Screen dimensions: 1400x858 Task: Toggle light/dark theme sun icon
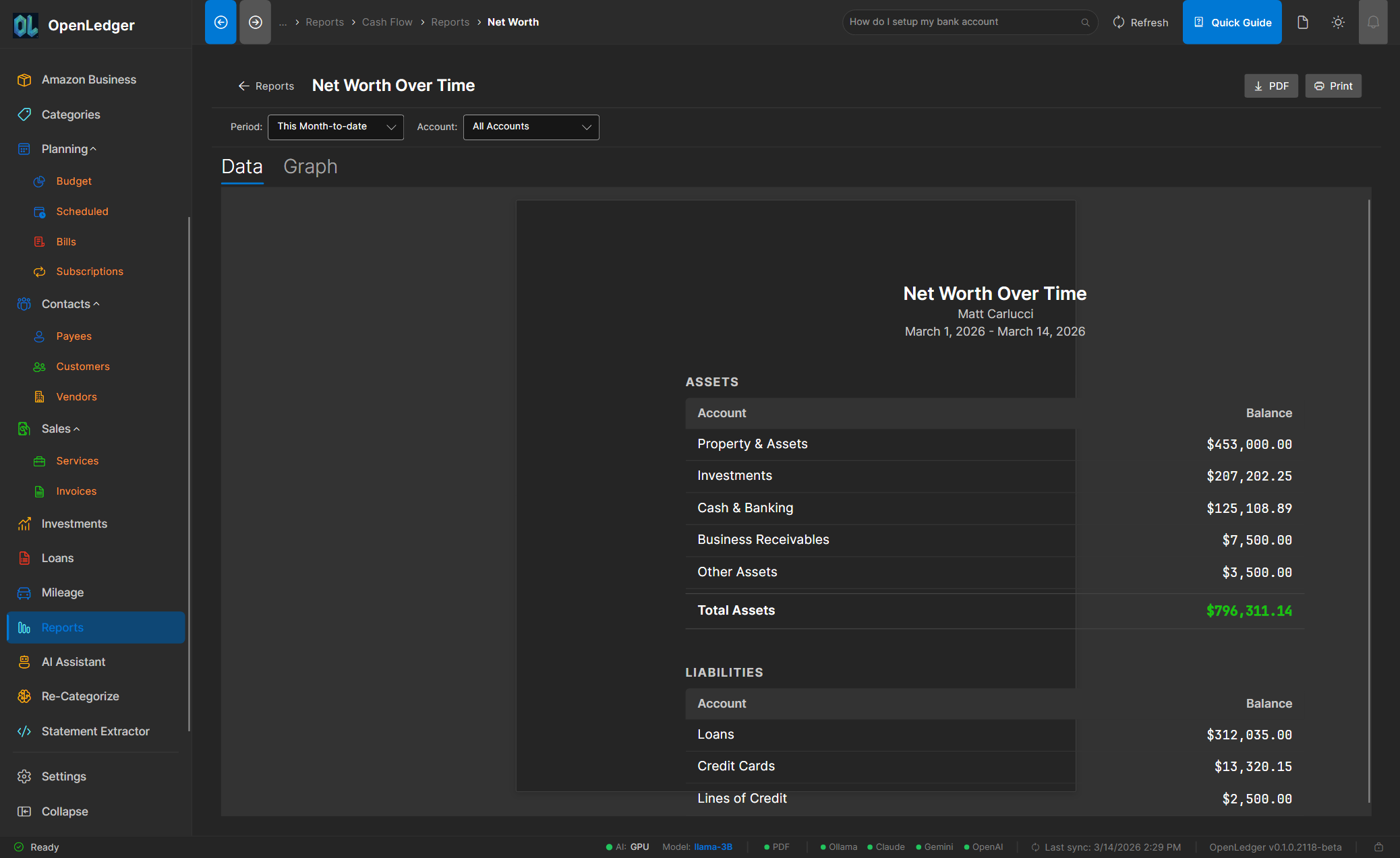1338,22
